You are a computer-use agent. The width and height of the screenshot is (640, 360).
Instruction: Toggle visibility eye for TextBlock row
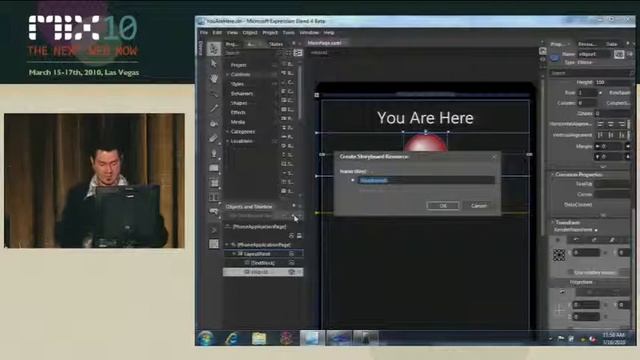(291, 263)
